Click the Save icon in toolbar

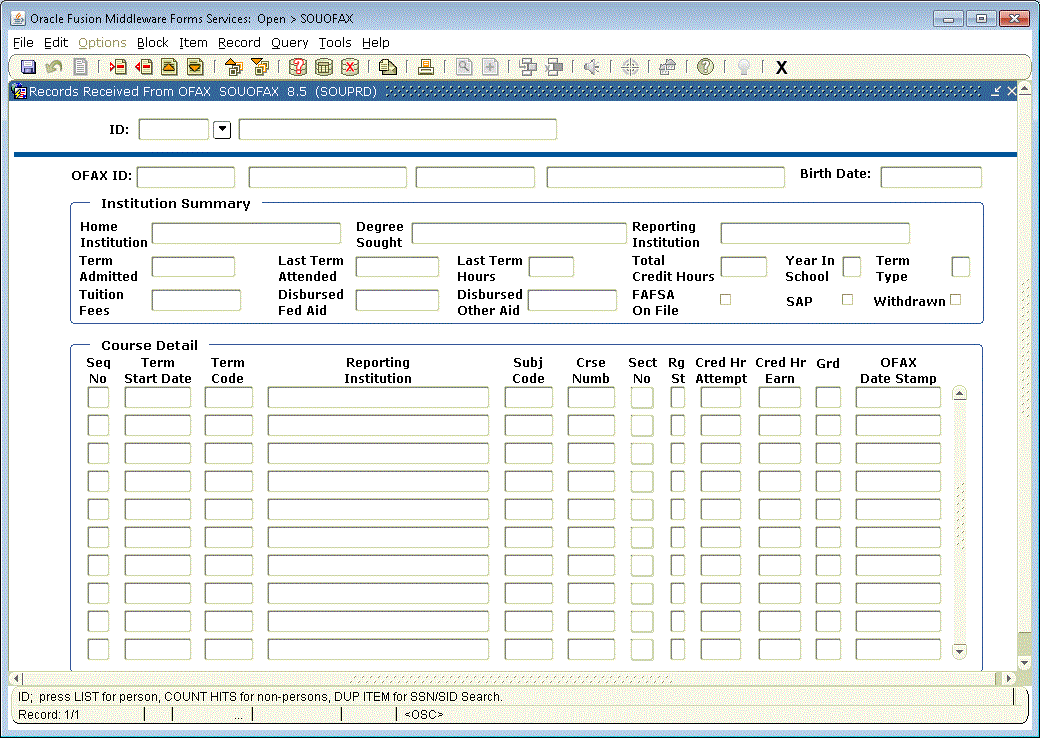28,67
